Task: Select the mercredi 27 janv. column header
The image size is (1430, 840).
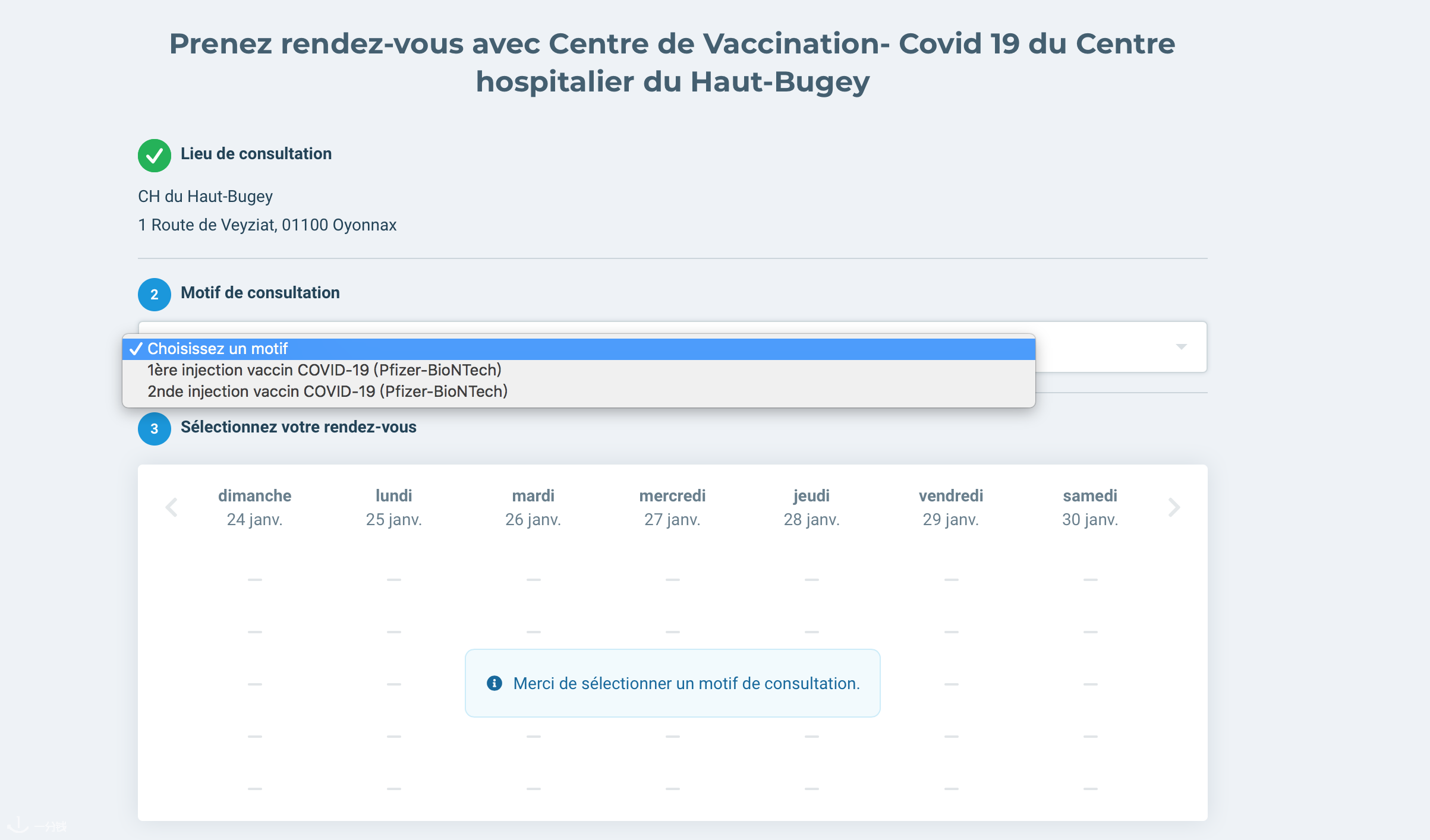Action: tap(672, 507)
